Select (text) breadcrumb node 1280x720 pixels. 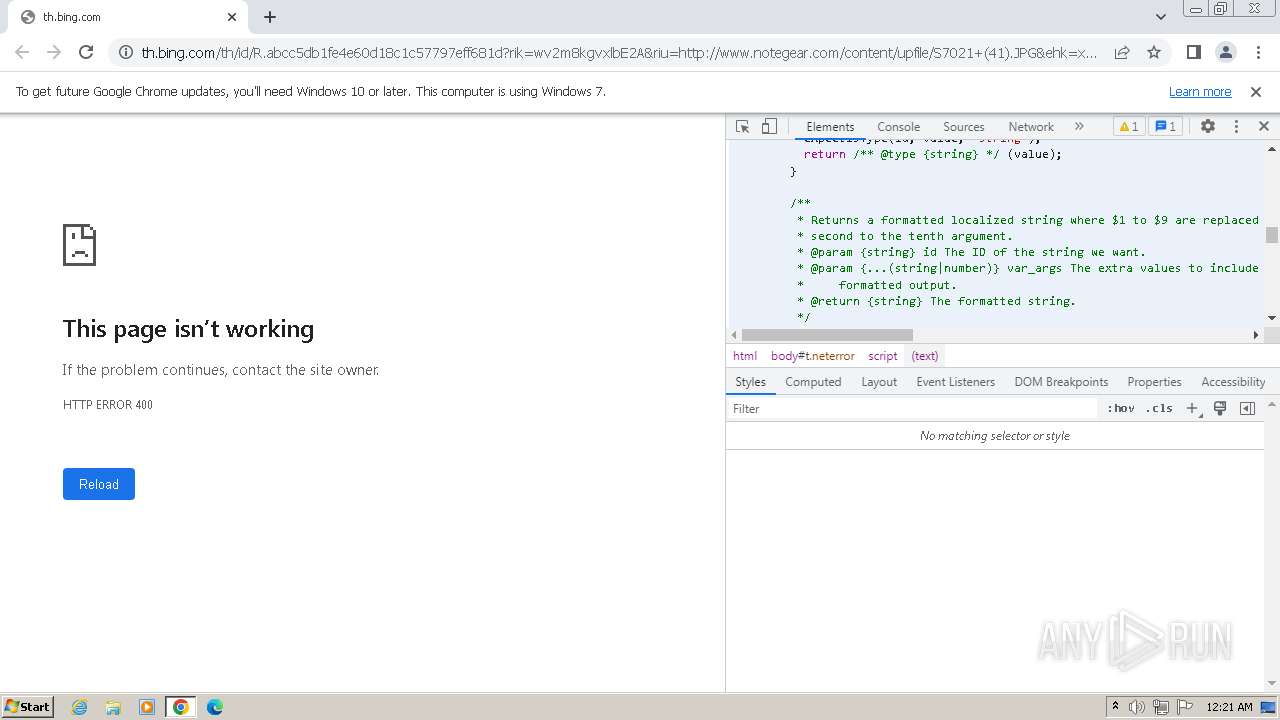point(925,356)
